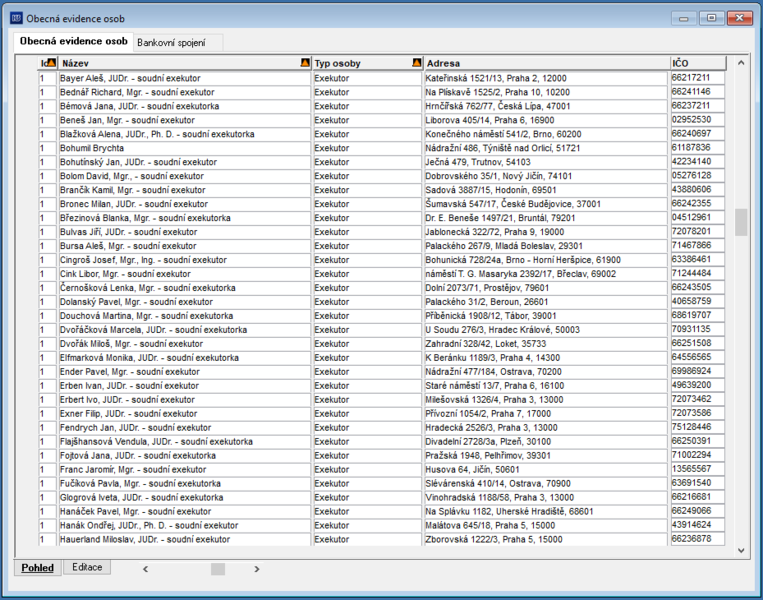Click the Název column header label
Screen dimensions: 763x600
(x=75, y=63)
